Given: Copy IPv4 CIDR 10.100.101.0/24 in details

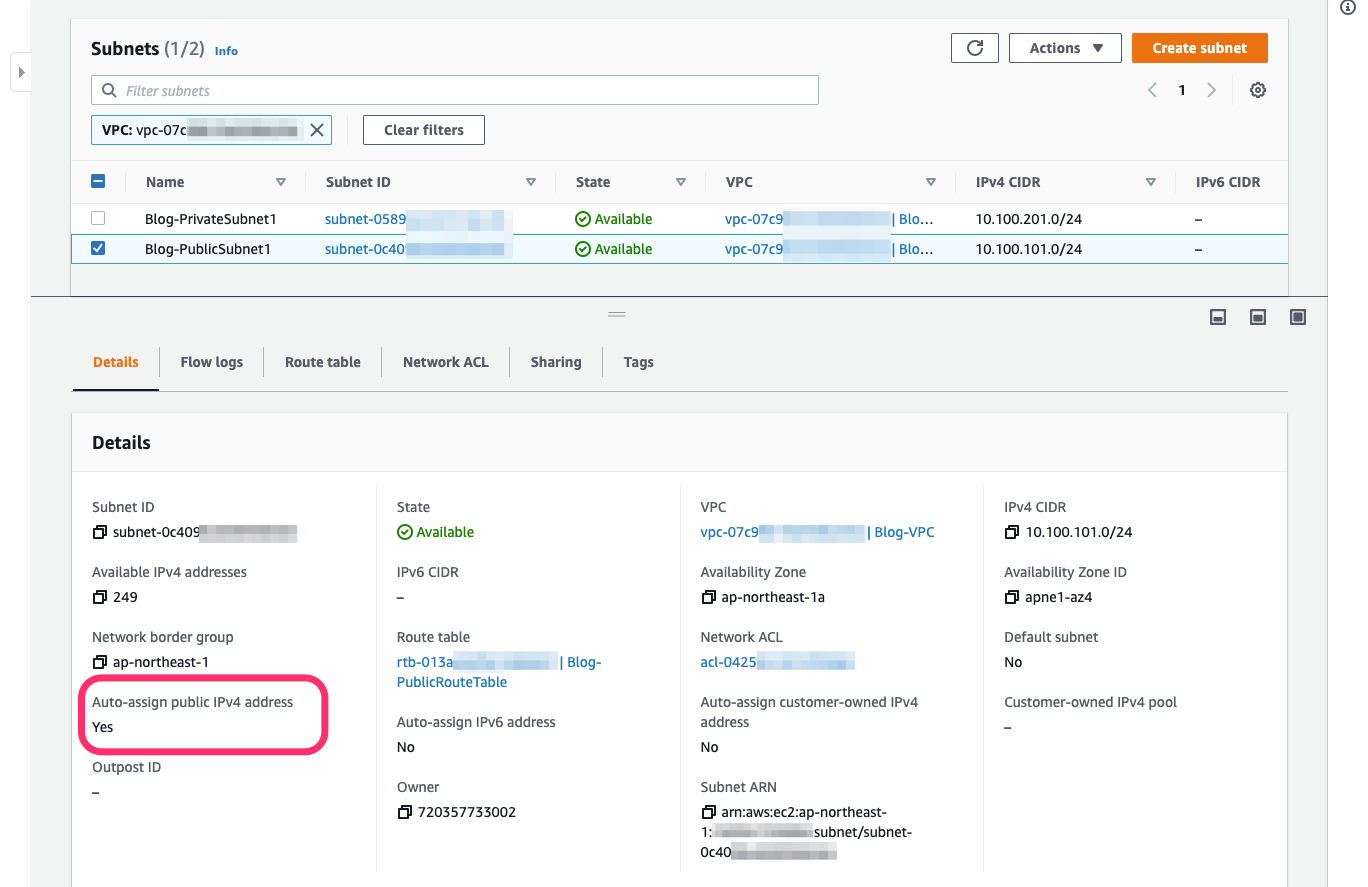Looking at the screenshot, I should coord(1012,533).
